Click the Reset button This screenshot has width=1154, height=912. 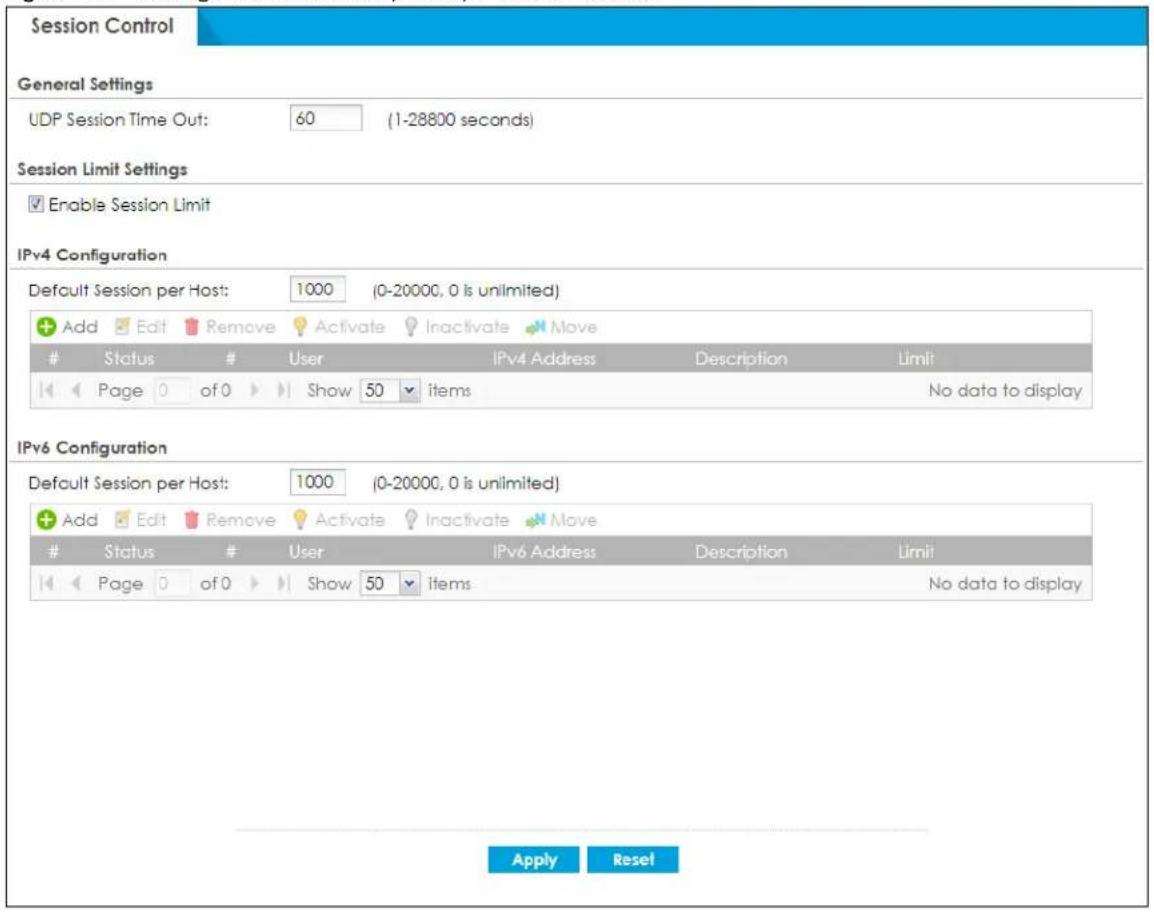[x=633, y=859]
